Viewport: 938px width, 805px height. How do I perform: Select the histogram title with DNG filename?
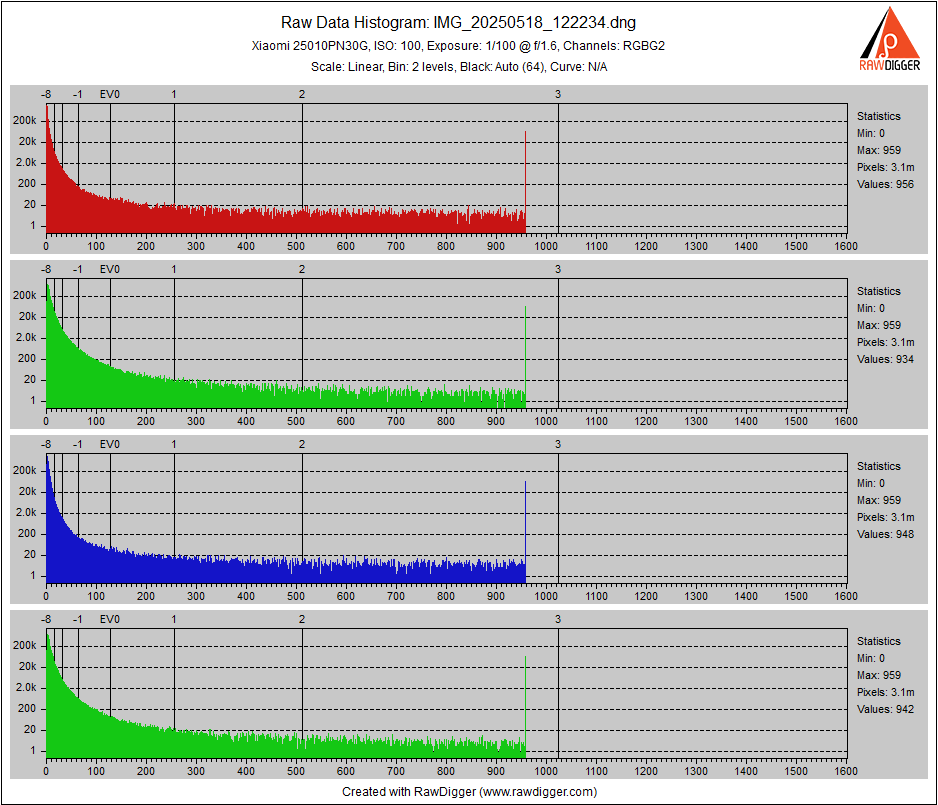(469, 23)
